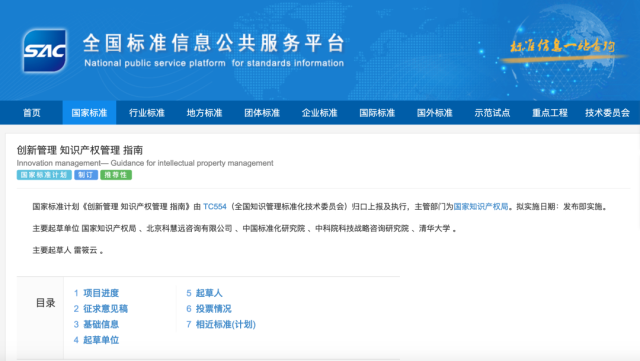Viewport: 640px width, 361px height.
Task: Follow the TC554 committee link
Action: coord(214,207)
